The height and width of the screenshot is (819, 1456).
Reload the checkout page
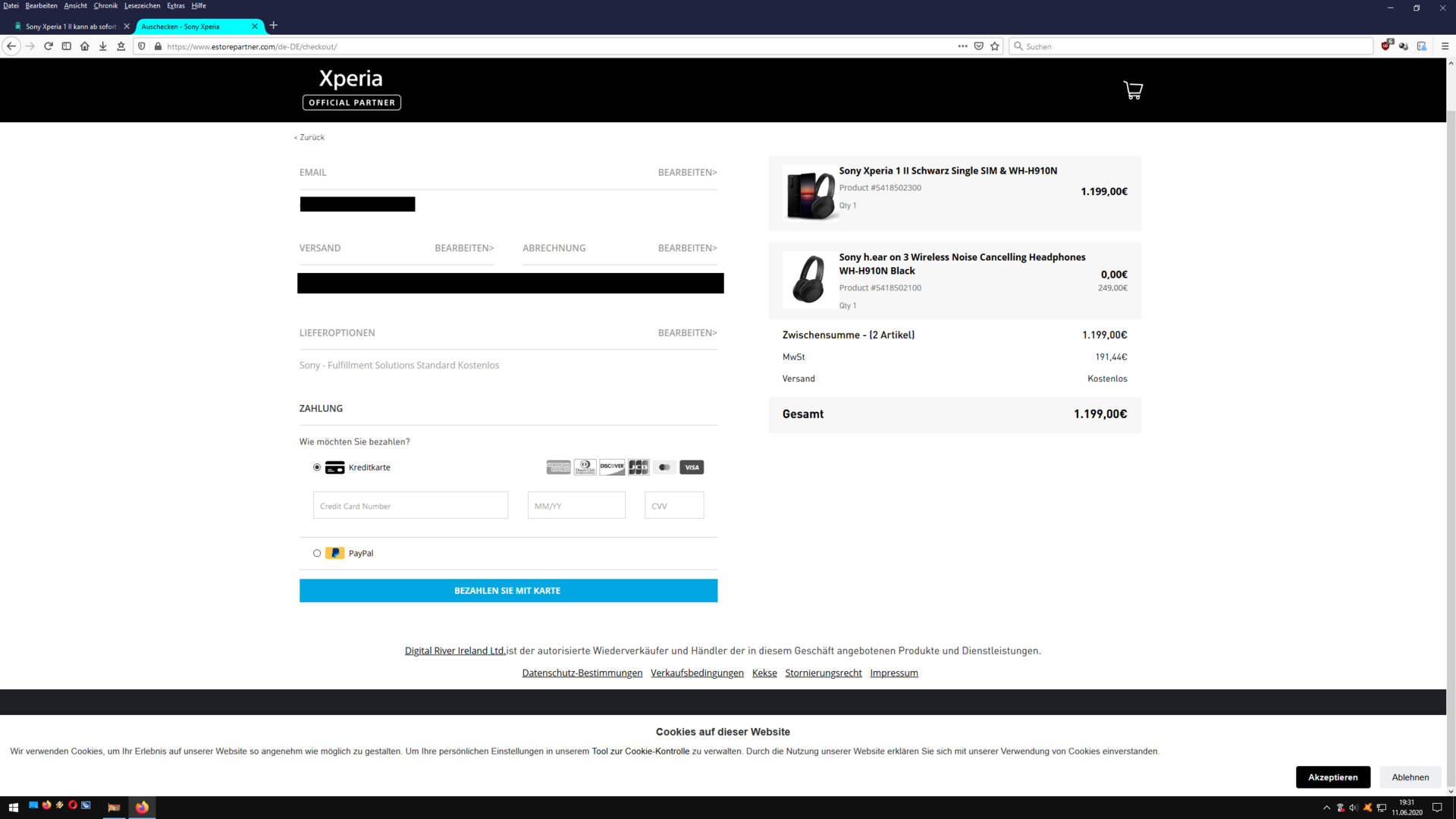pos(48,46)
